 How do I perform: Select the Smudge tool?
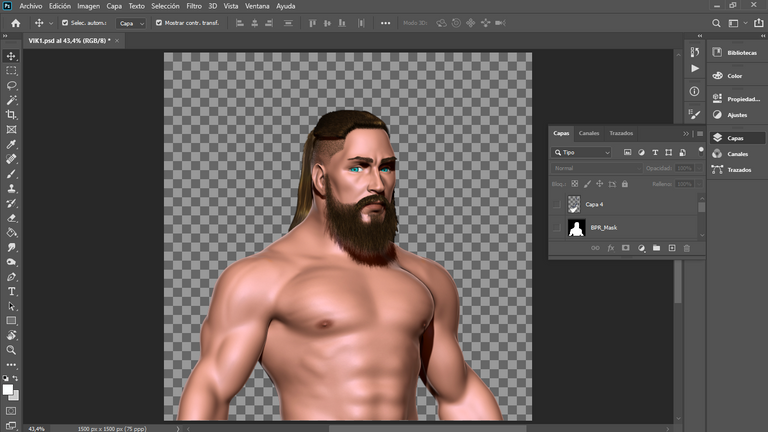[x=11, y=247]
